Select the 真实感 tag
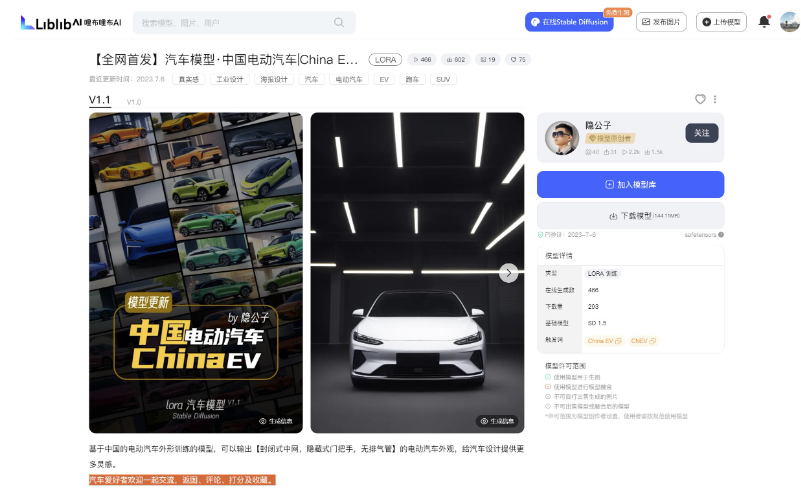Viewport: 801px width, 490px height. [189, 79]
